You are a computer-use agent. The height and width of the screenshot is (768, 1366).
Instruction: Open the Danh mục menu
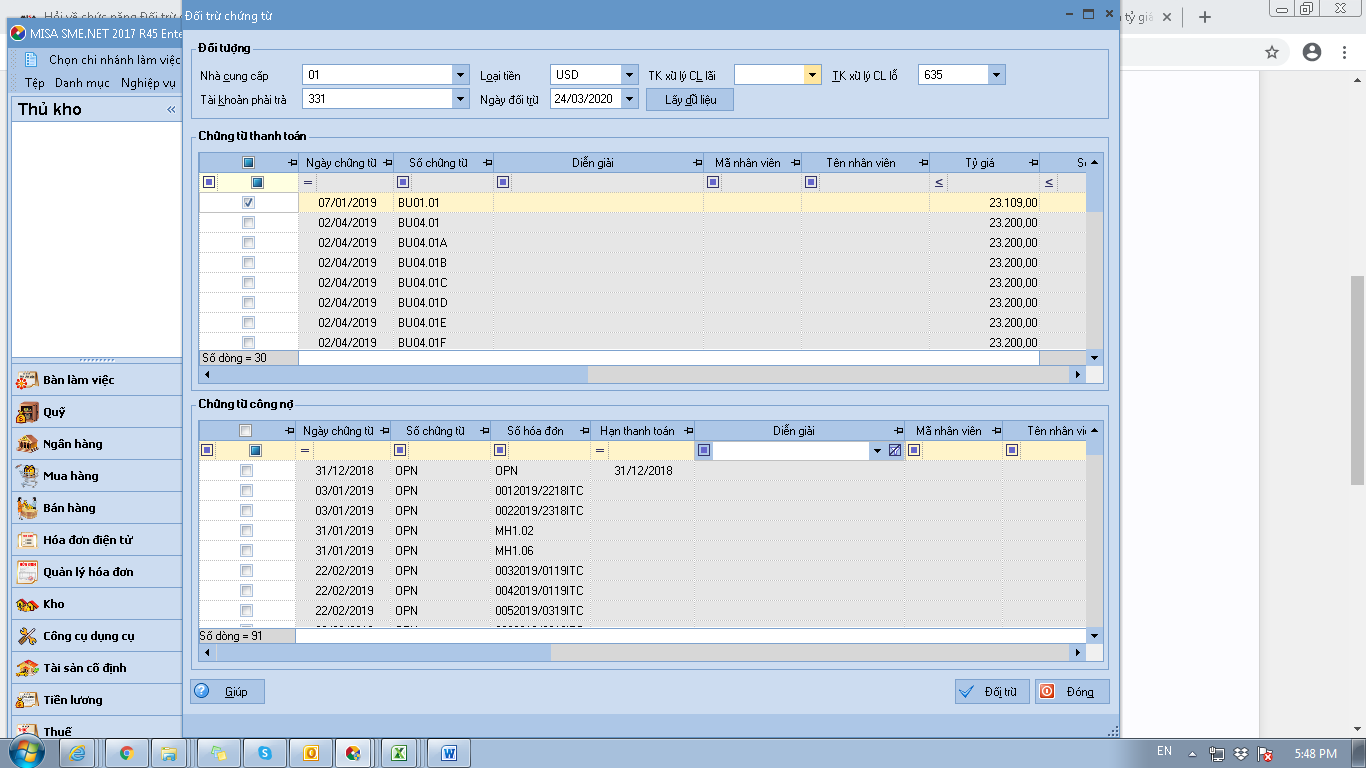click(x=82, y=83)
